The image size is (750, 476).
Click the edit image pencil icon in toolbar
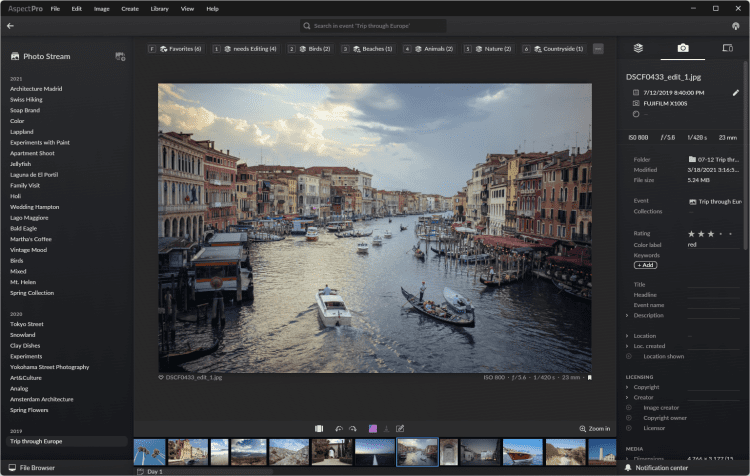click(400, 428)
